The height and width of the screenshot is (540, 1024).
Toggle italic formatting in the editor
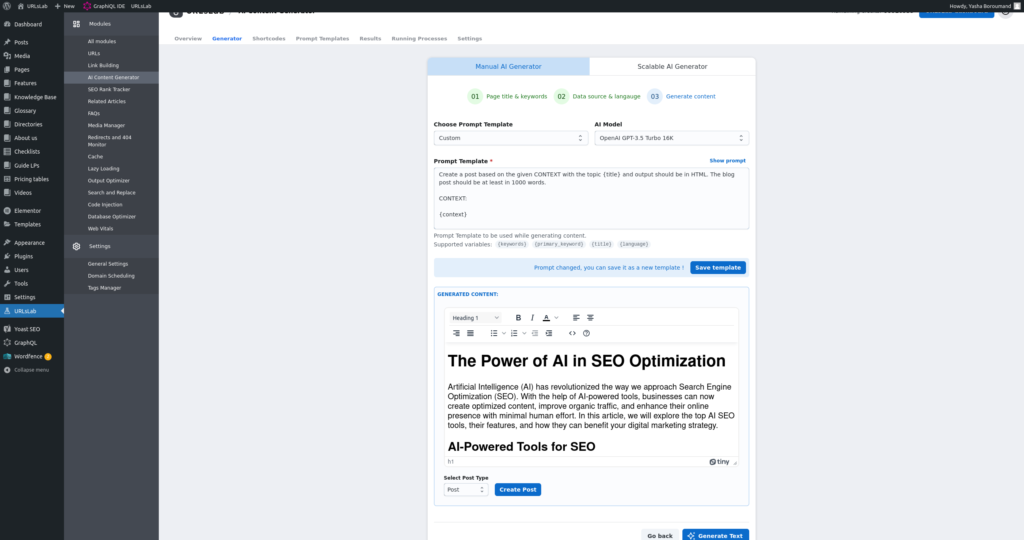532,318
